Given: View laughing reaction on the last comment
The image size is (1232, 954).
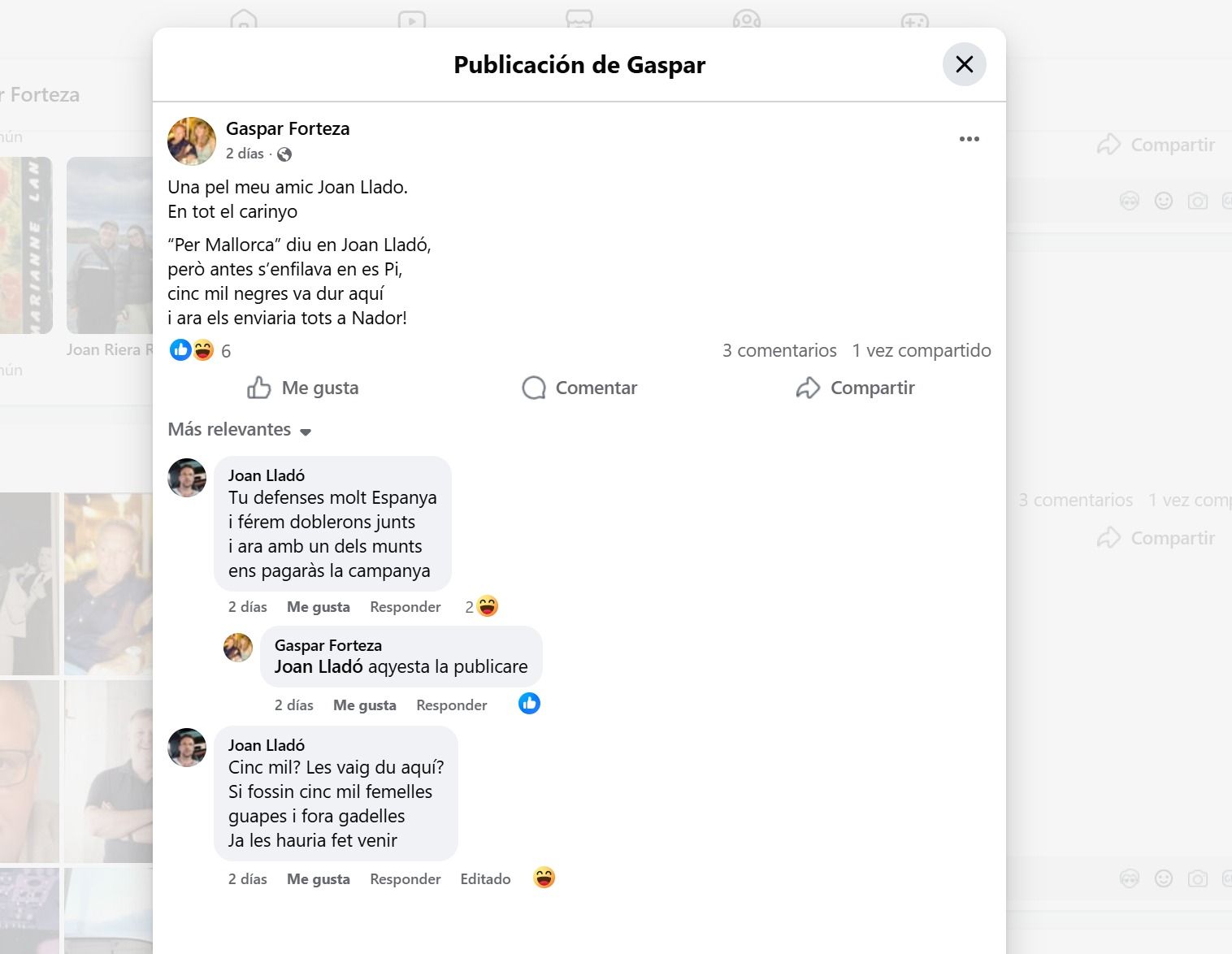Looking at the screenshot, I should pyautogui.click(x=544, y=878).
